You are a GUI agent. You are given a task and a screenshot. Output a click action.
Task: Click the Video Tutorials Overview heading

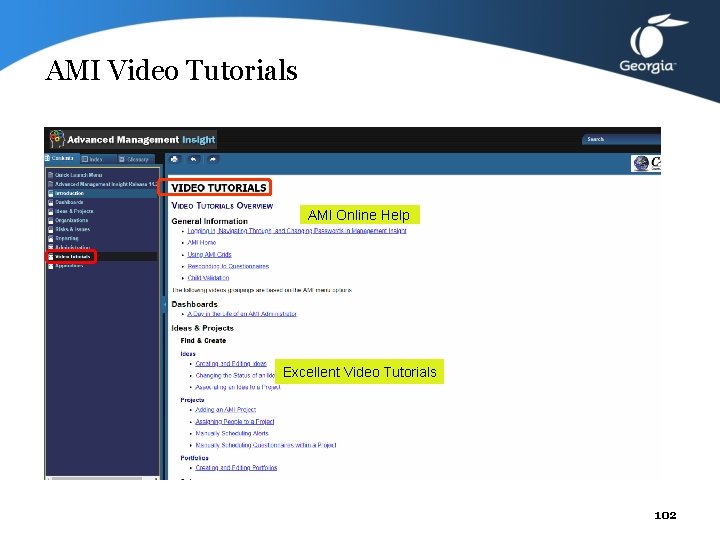[222, 206]
